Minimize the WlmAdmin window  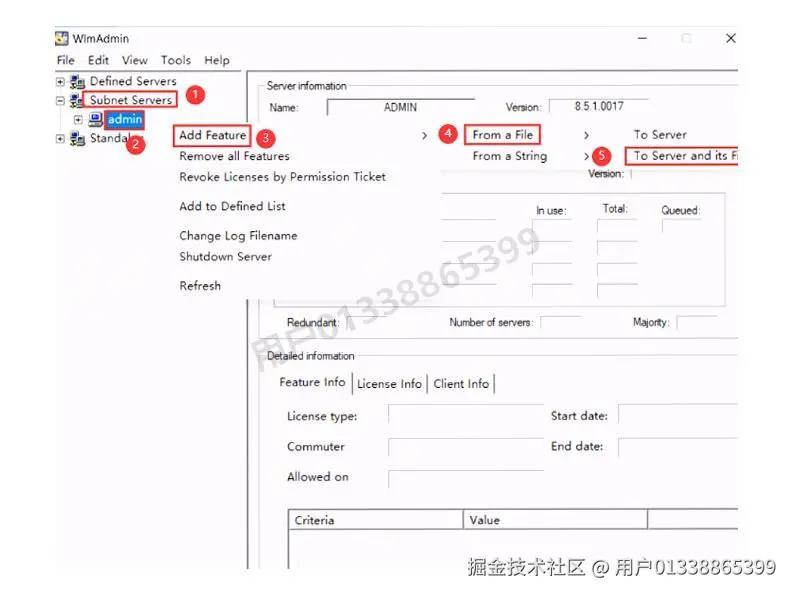pos(642,38)
